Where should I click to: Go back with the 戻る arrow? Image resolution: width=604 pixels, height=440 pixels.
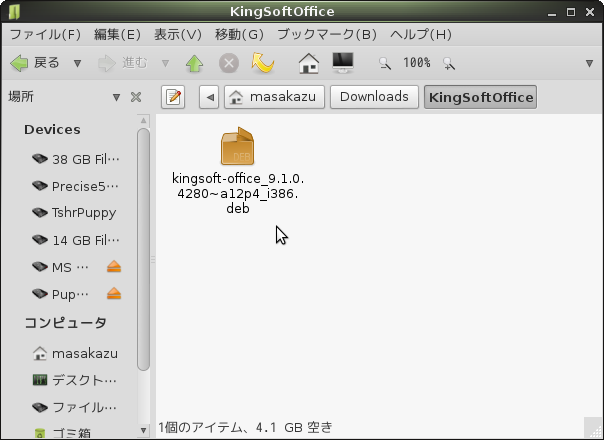pos(35,63)
